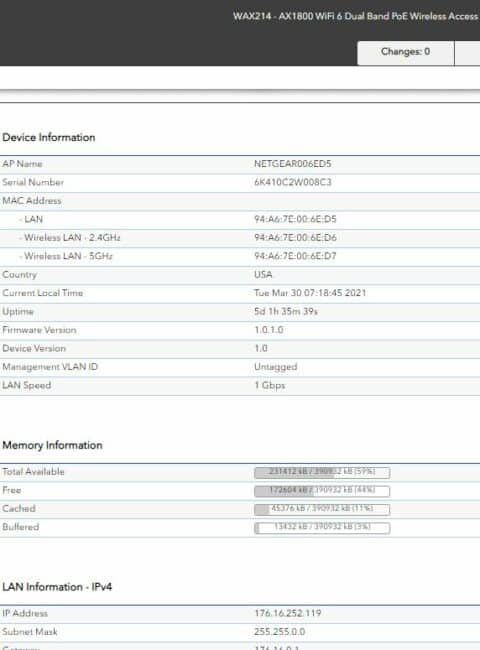
Task: Click 2.4GHz MAC address 94:A6:7E:00:6E:D6
Action: pos(295,238)
